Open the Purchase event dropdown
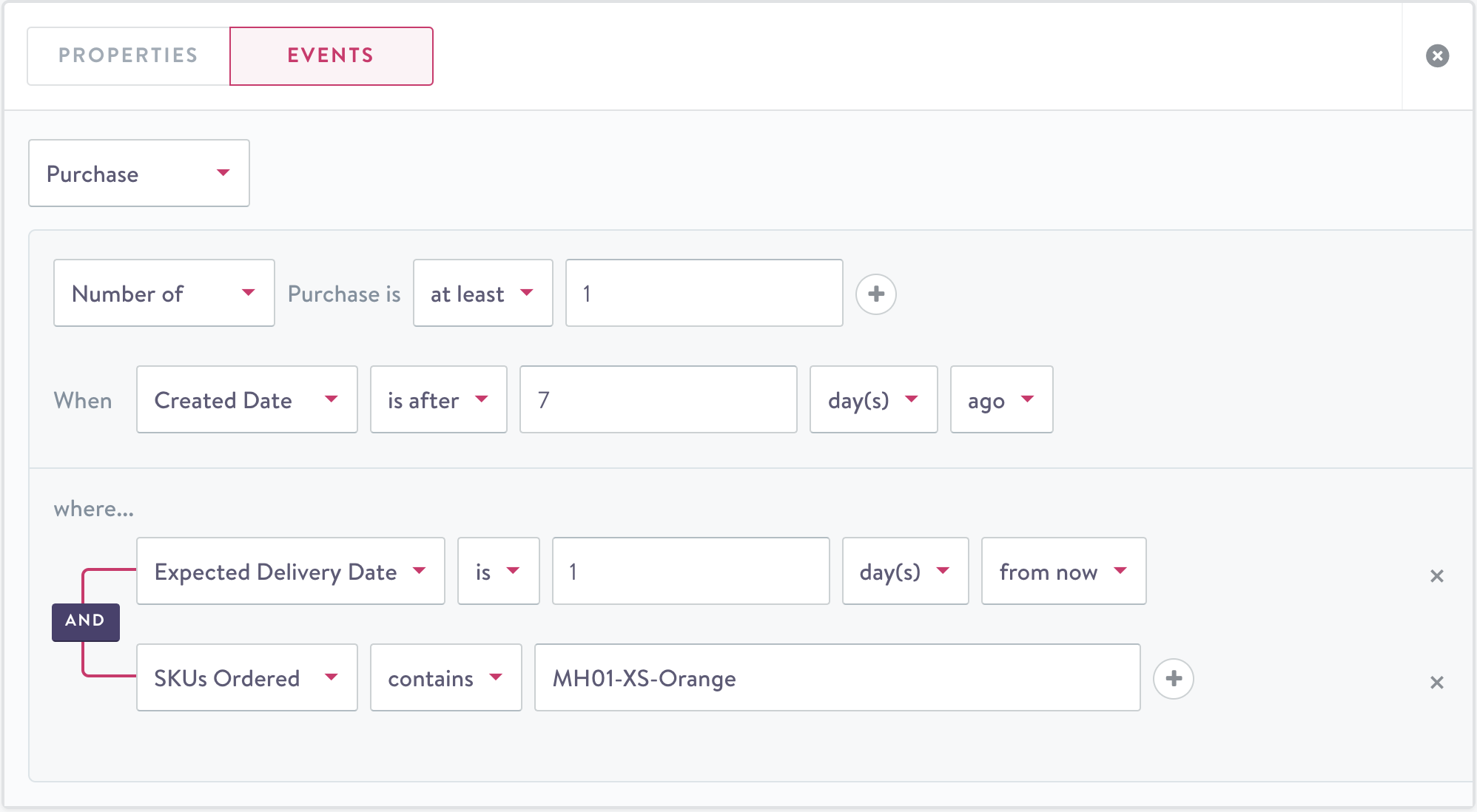Screen dimensions: 1477x812 pyautogui.click(x=139, y=174)
